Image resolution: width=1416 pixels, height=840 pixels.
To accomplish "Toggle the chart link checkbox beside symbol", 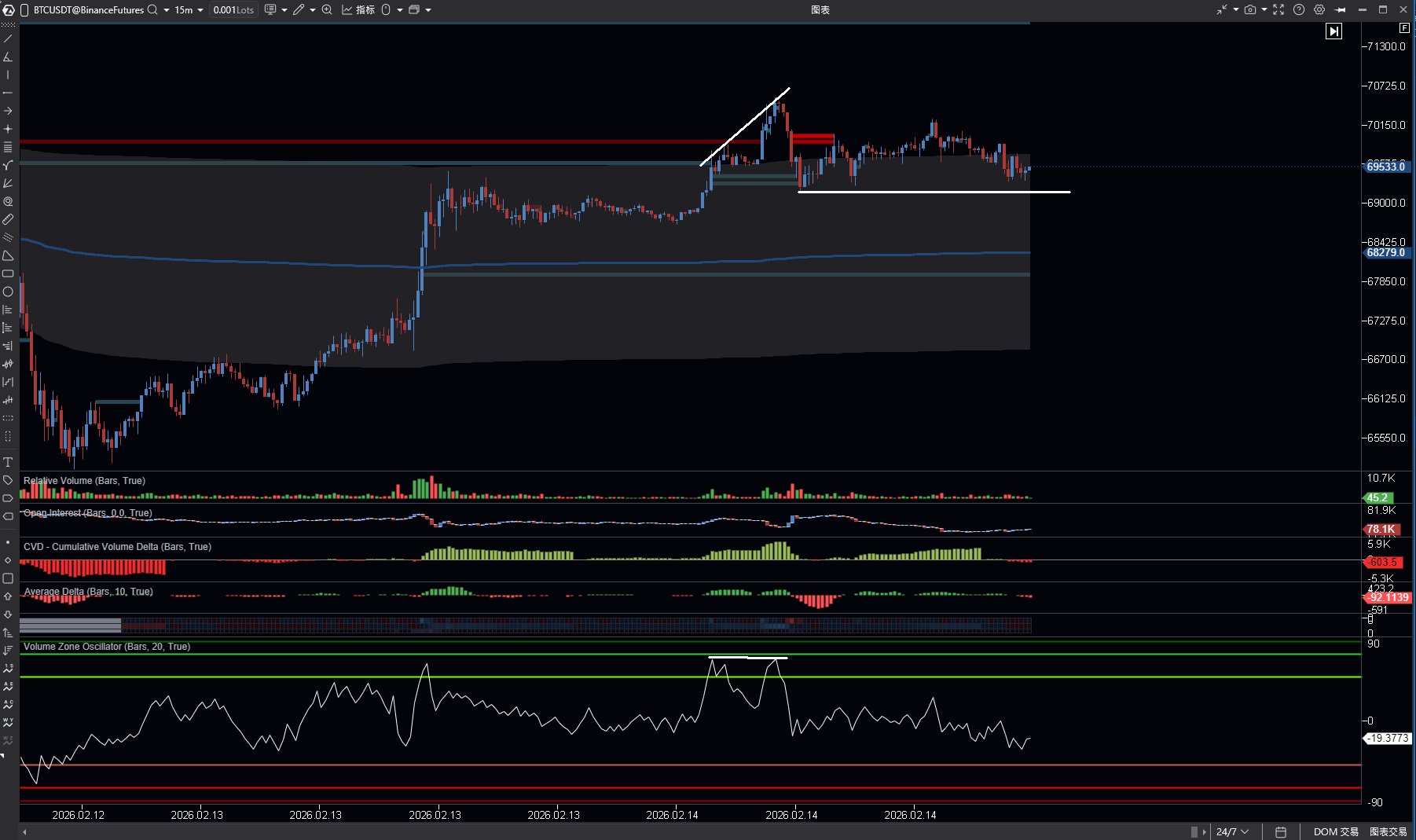I will tap(24, 9).
